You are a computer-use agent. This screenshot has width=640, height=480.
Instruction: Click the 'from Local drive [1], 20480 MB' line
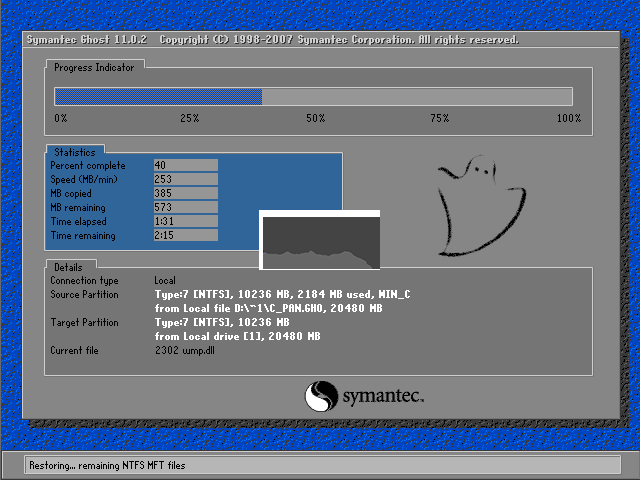pos(238,336)
